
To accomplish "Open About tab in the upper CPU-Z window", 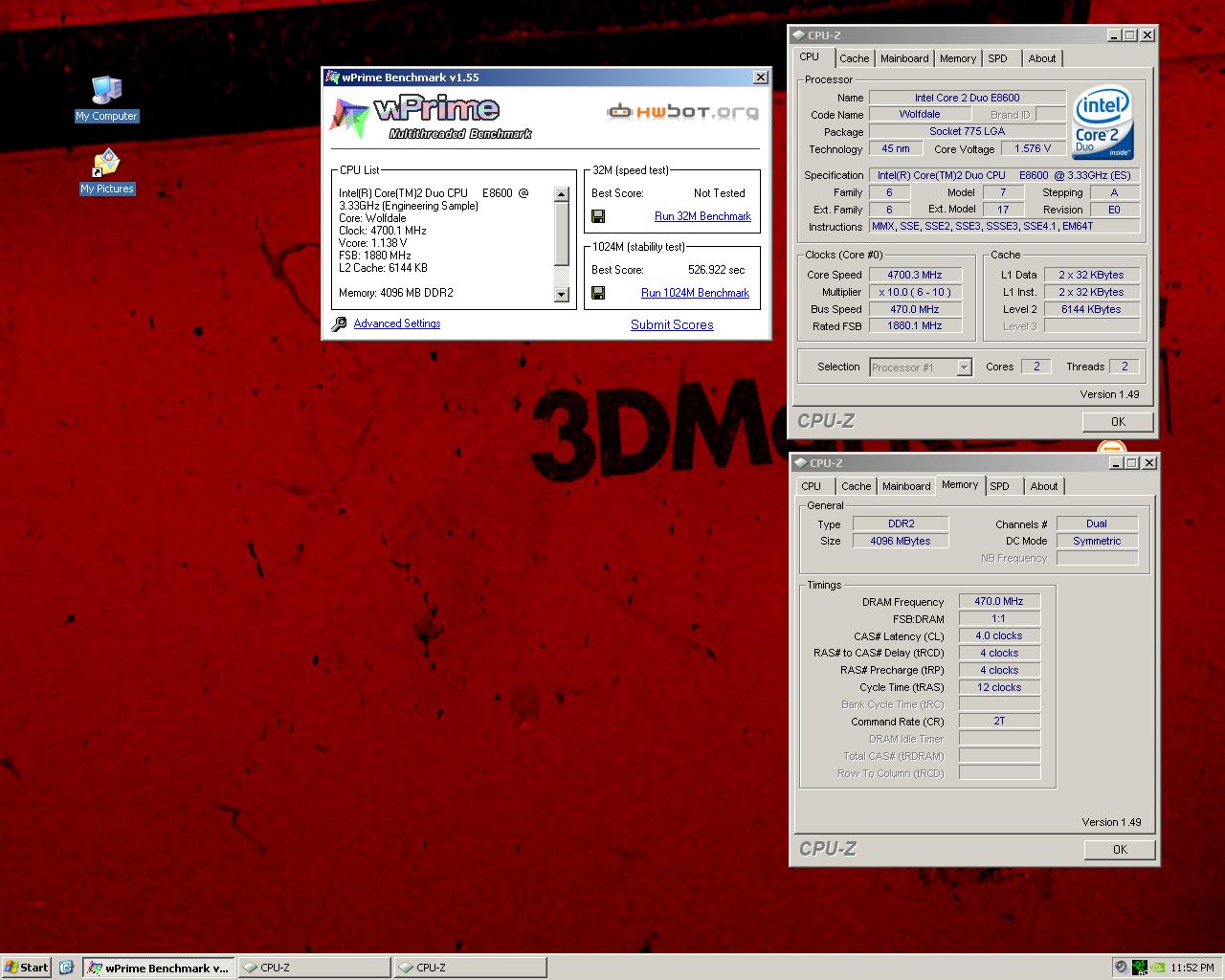I will (x=1042, y=58).
